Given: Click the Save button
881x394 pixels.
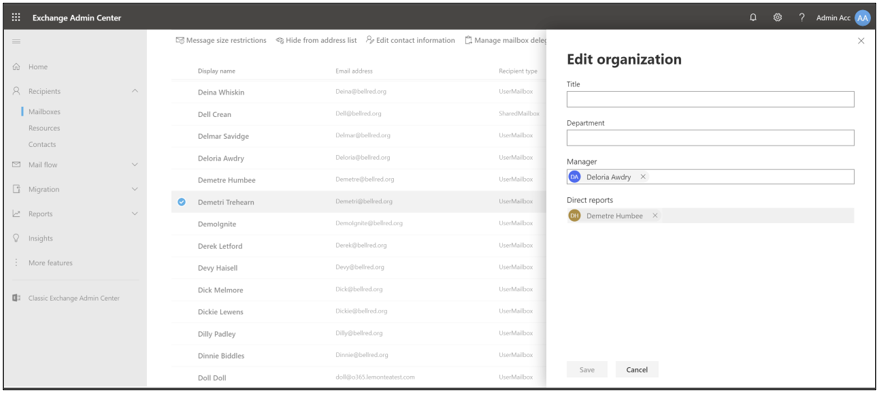Looking at the screenshot, I should click(x=587, y=369).
